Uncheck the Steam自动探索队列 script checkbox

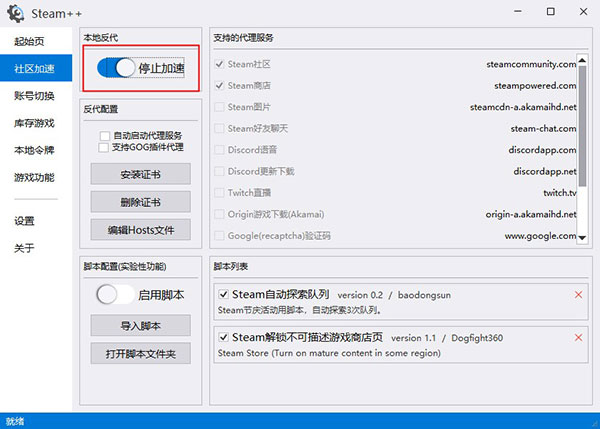click(x=223, y=294)
